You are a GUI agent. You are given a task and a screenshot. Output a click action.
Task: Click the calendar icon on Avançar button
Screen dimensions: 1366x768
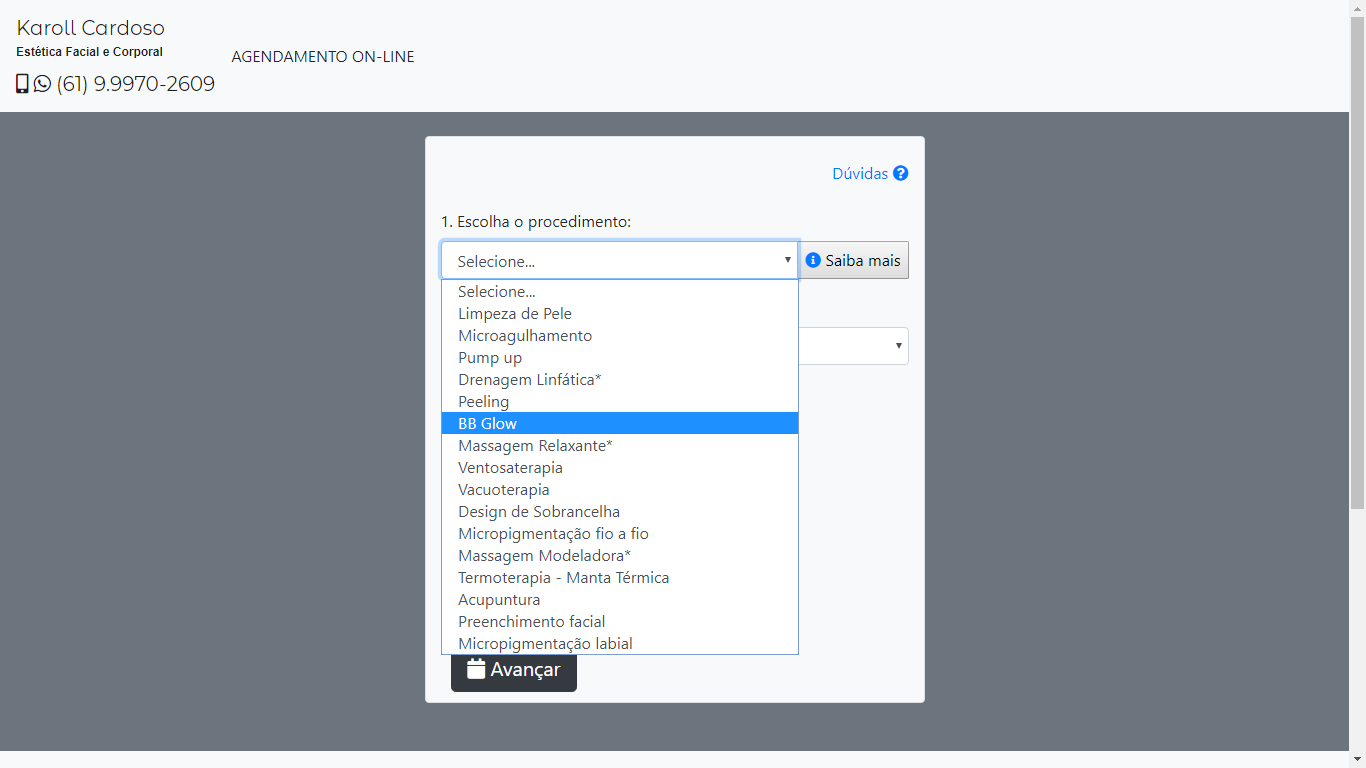click(476, 669)
